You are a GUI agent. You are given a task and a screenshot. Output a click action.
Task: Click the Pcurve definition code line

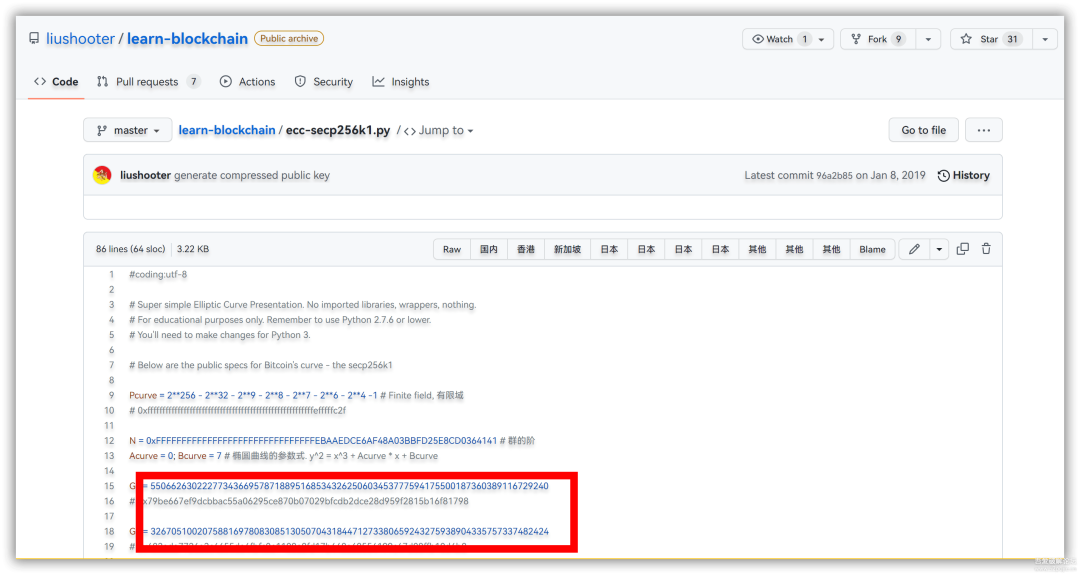tap(296, 395)
